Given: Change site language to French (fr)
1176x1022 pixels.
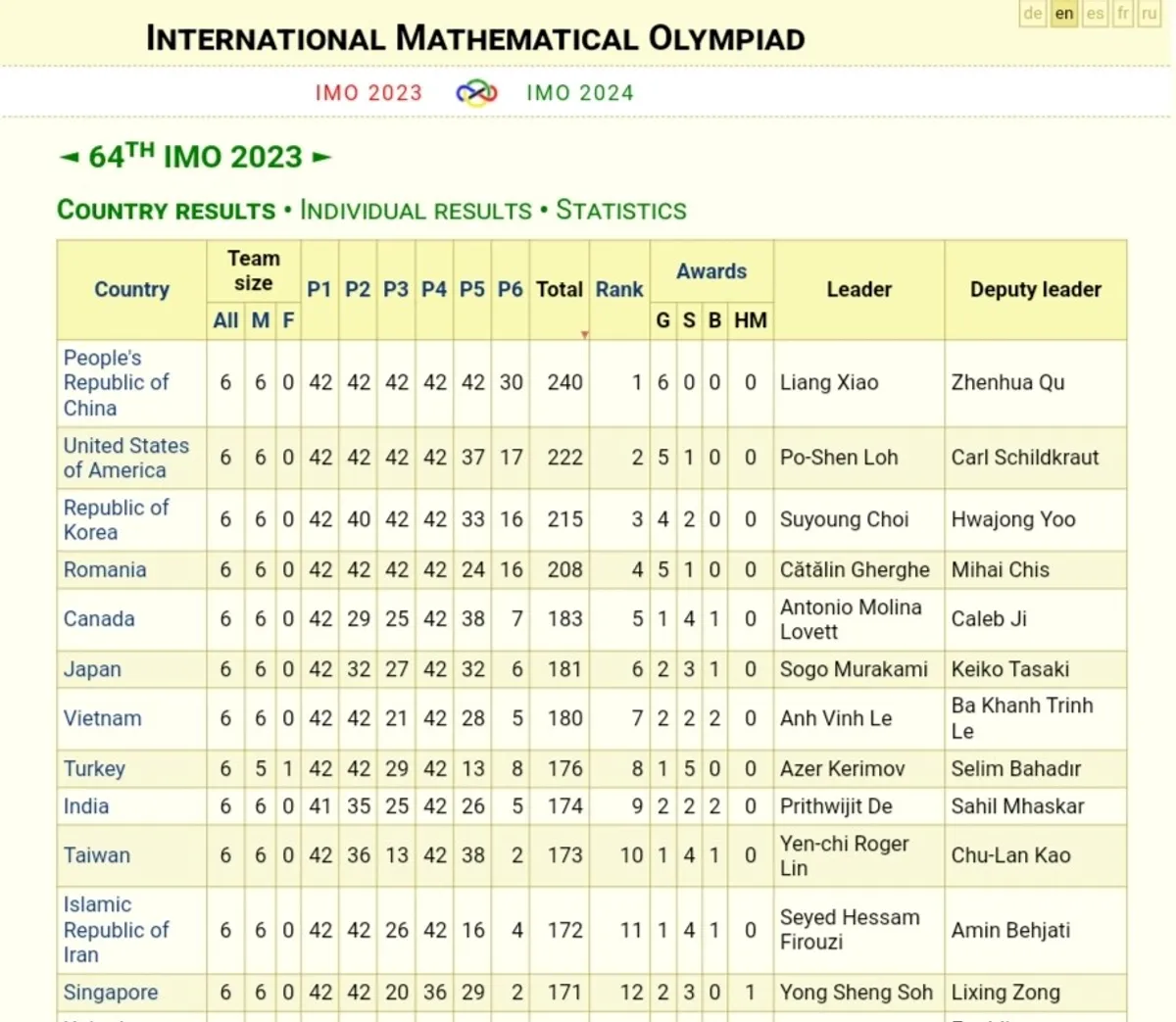Looking at the screenshot, I should point(1123,14).
